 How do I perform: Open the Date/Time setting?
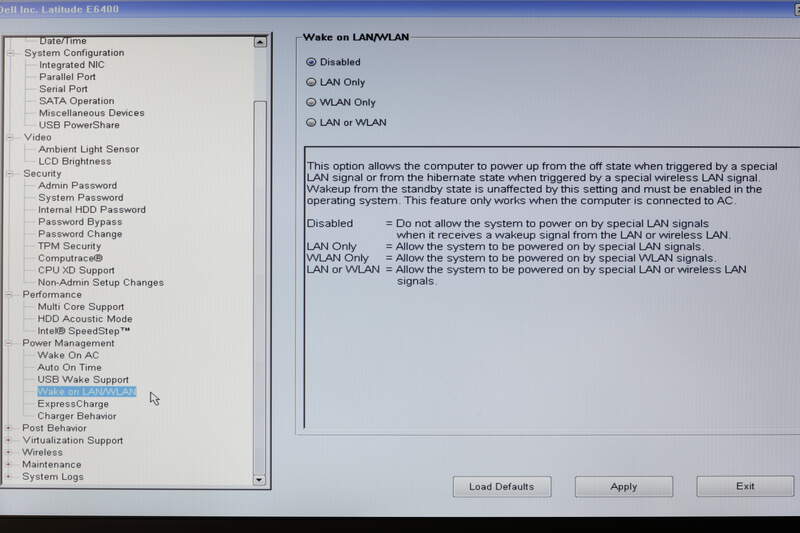[x=63, y=41]
